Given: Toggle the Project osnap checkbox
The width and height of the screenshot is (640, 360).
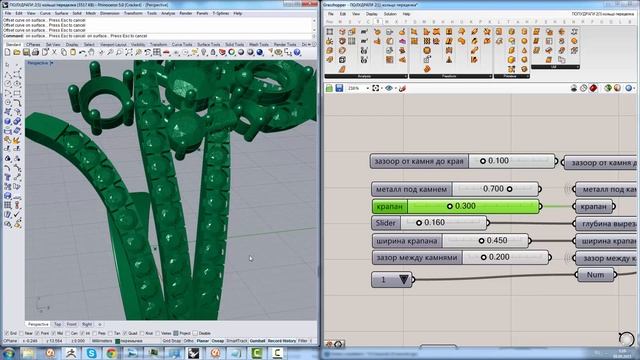Looking at the screenshot, I should pos(176,333).
